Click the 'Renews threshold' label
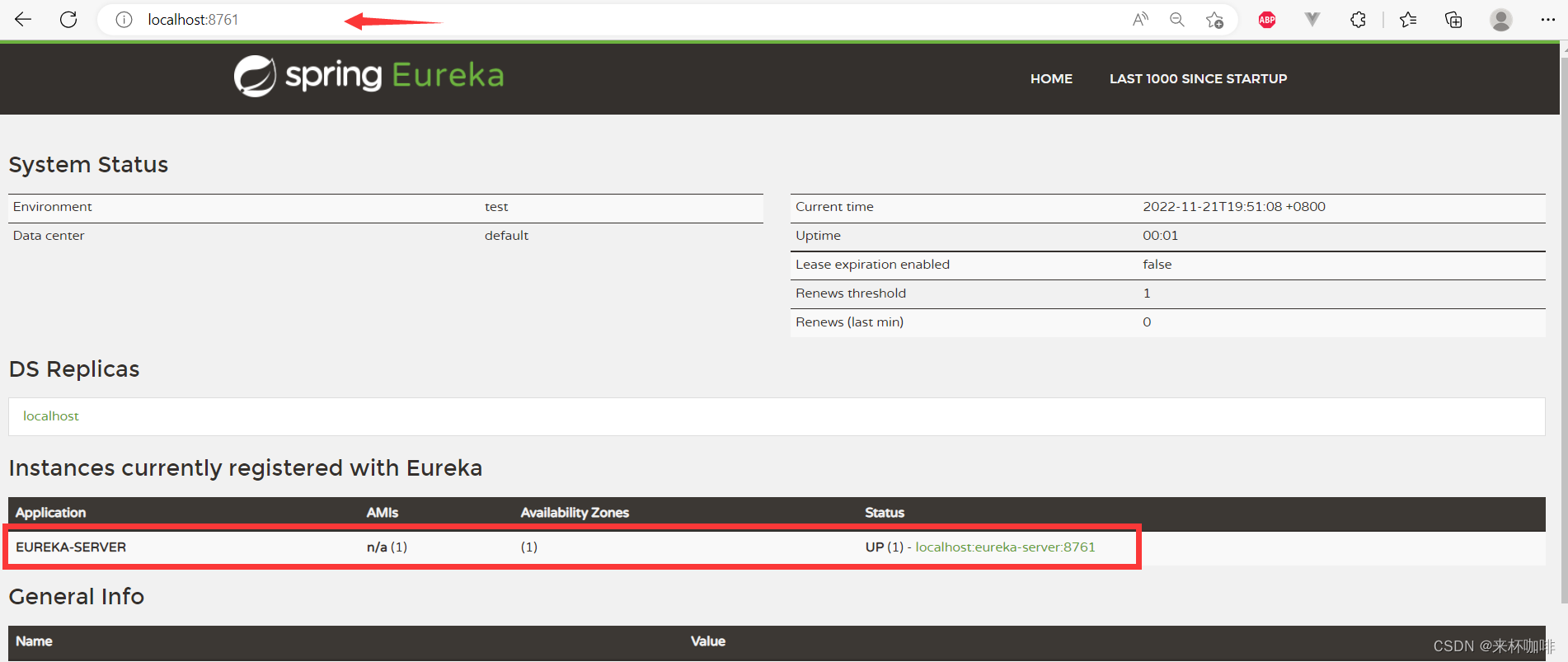Image resolution: width=1568 pixels, height=662 pixels. click(x=851, y=293)
